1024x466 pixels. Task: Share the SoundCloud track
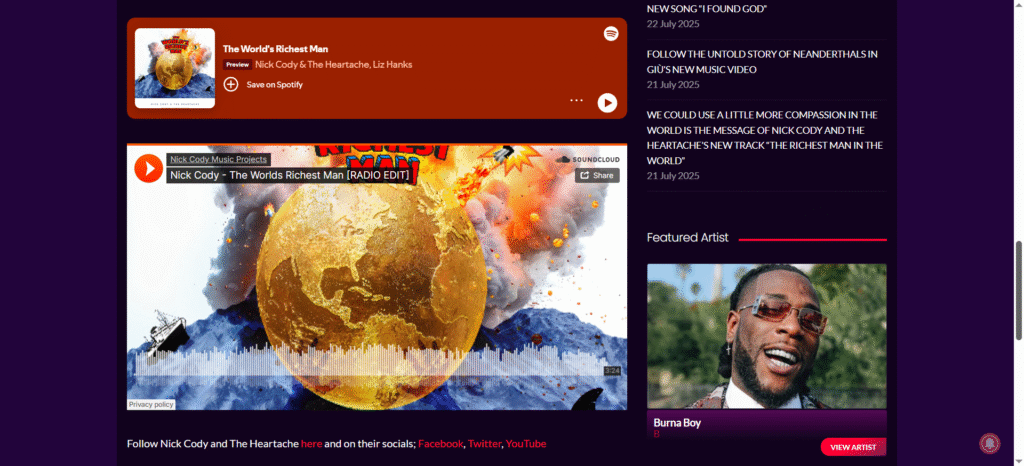click(x=596, y=175)
